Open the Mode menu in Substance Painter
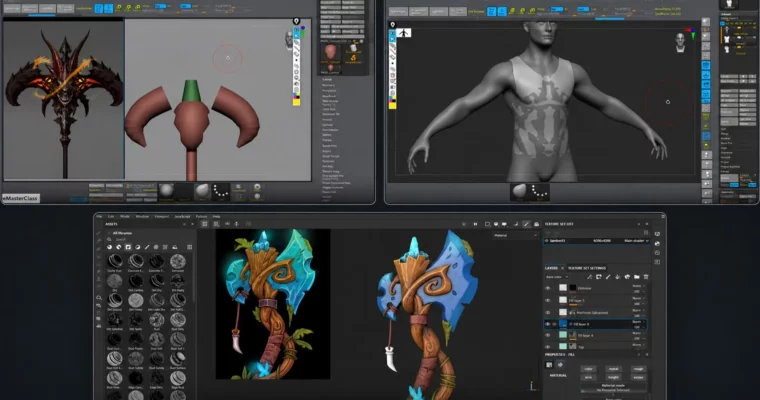The width and height of the screenshot is (760, 400). point(125,216)
